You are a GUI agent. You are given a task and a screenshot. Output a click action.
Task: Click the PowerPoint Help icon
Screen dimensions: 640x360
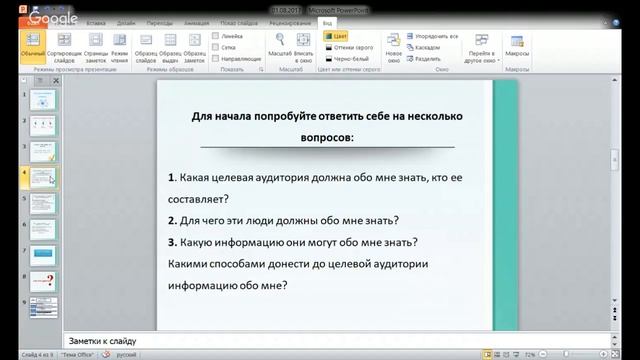pos(616,22)
